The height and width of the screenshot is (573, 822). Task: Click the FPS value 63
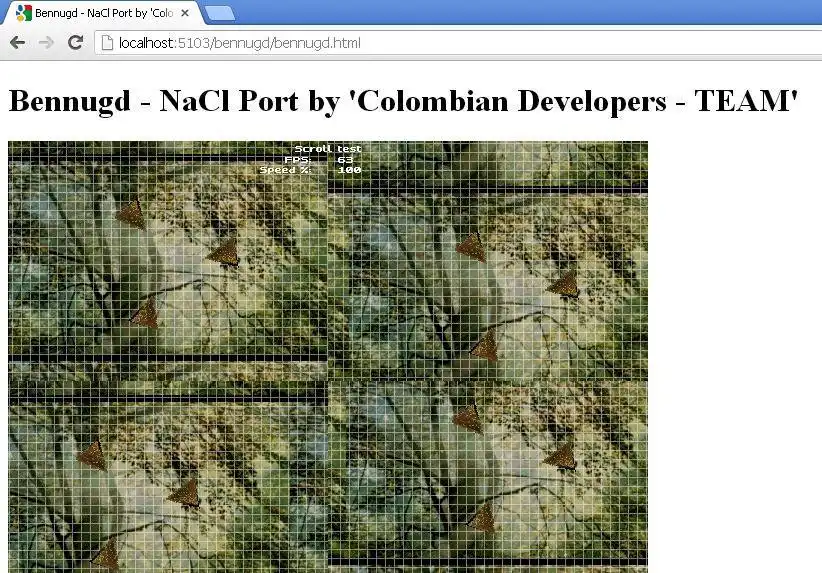(345, 159)
